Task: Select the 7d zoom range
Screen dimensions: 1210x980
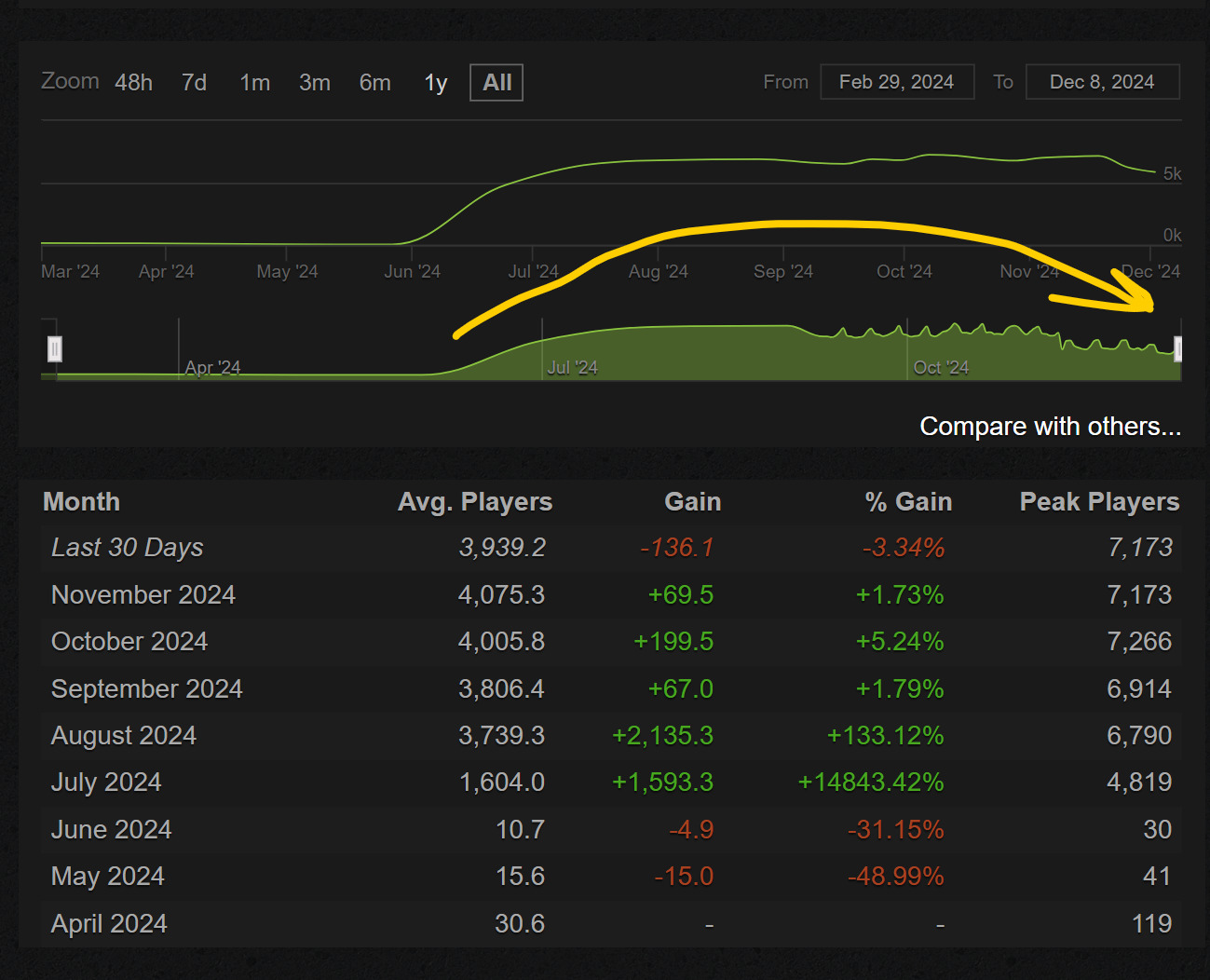Action: [x=194, y=83]
